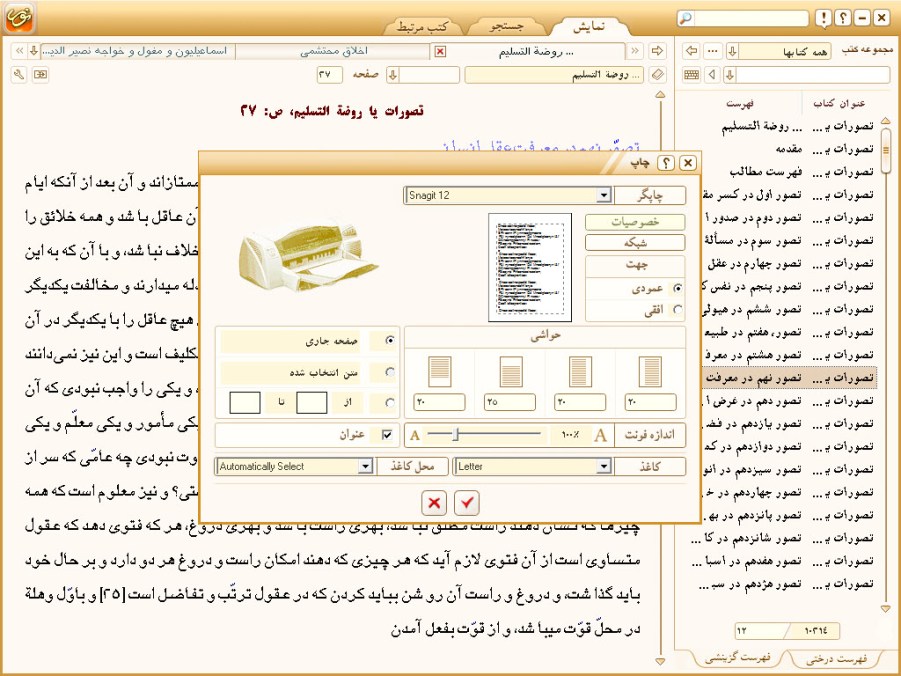The image size is (901, 676).
Task: Switch to the کتب مرتبط tab
Action: 423,26
